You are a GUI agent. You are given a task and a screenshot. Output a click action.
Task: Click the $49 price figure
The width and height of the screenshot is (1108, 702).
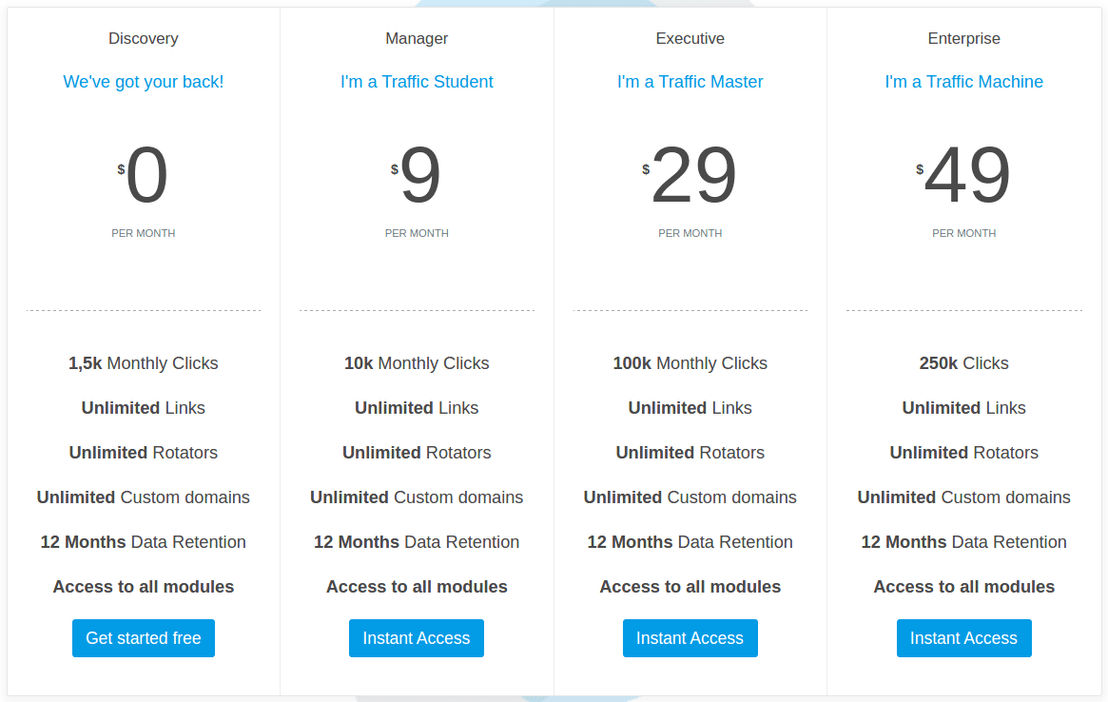point(964,175)
